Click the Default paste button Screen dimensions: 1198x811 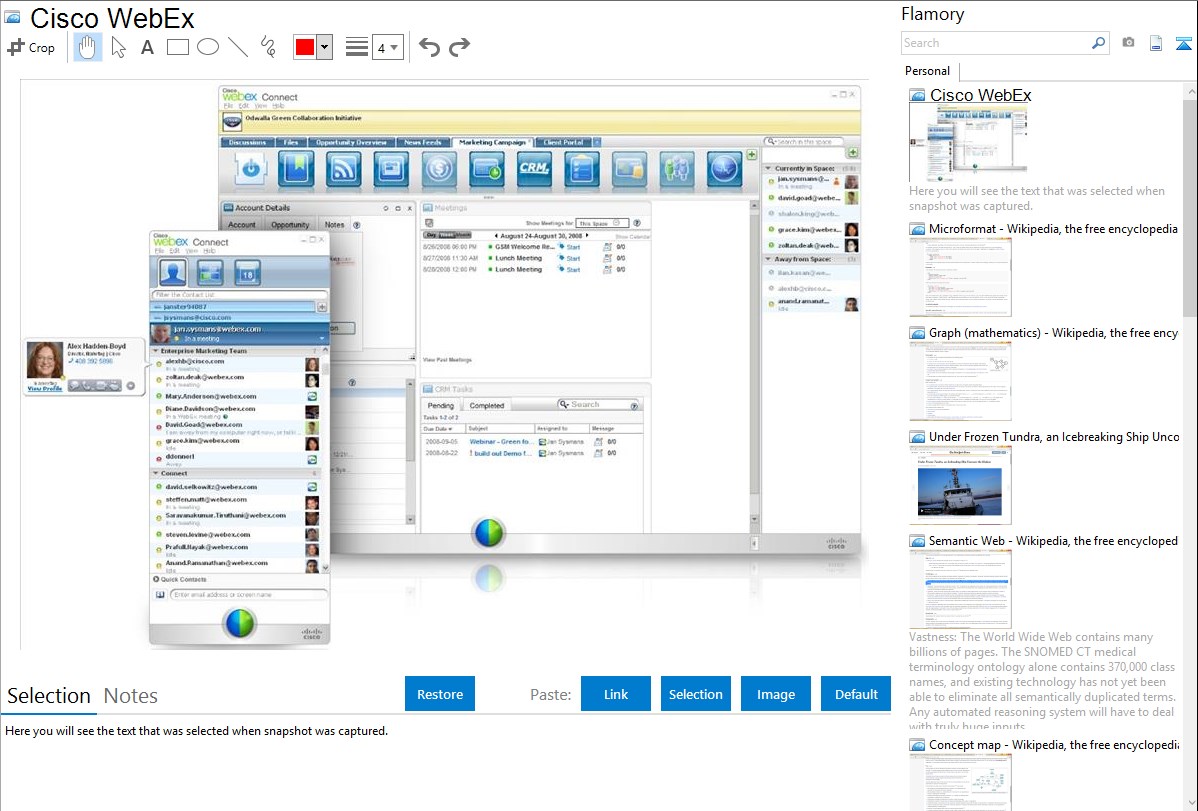pyautogui.click(x=856, y=694)
